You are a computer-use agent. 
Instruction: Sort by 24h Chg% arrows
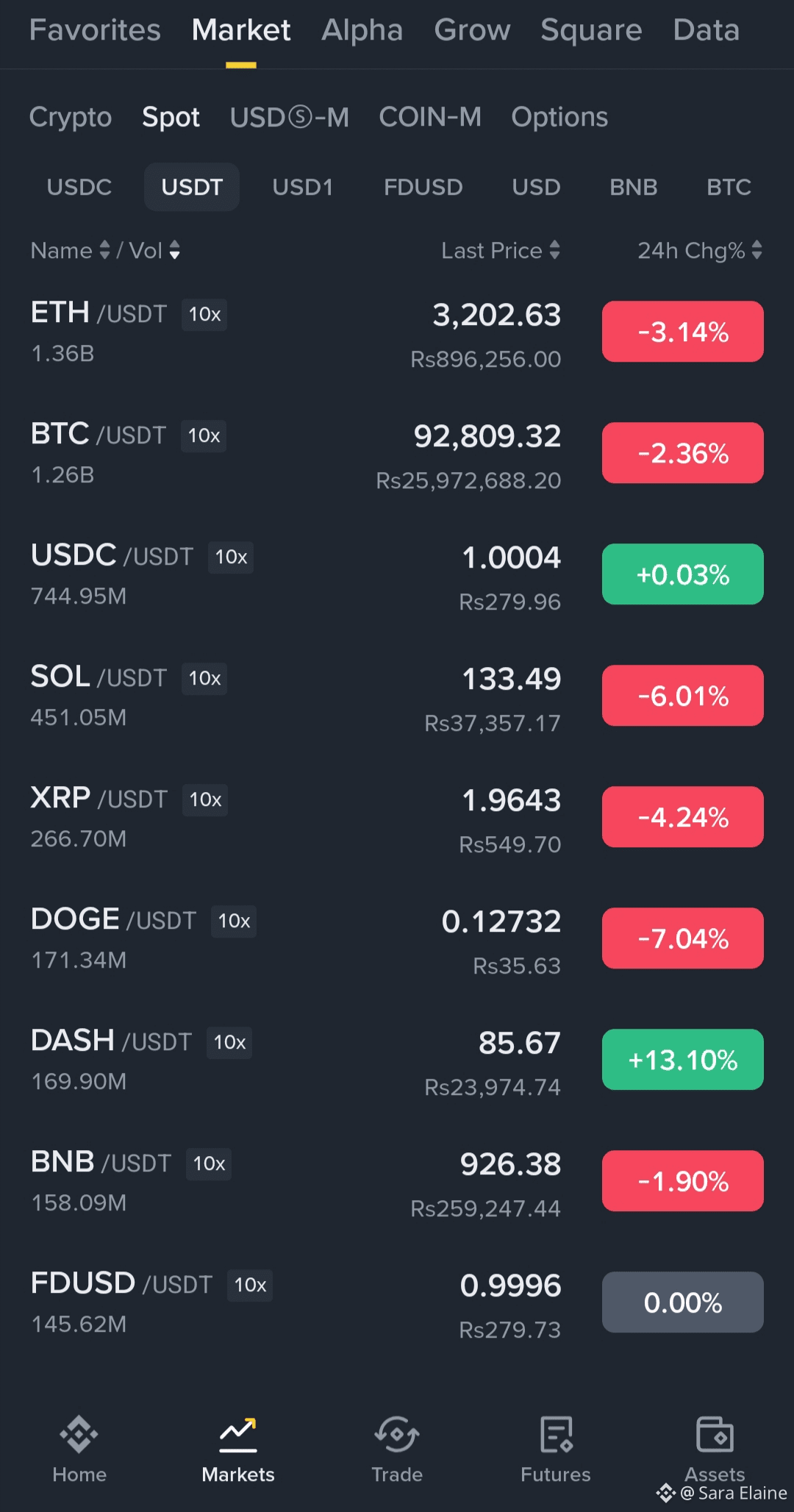757,250
